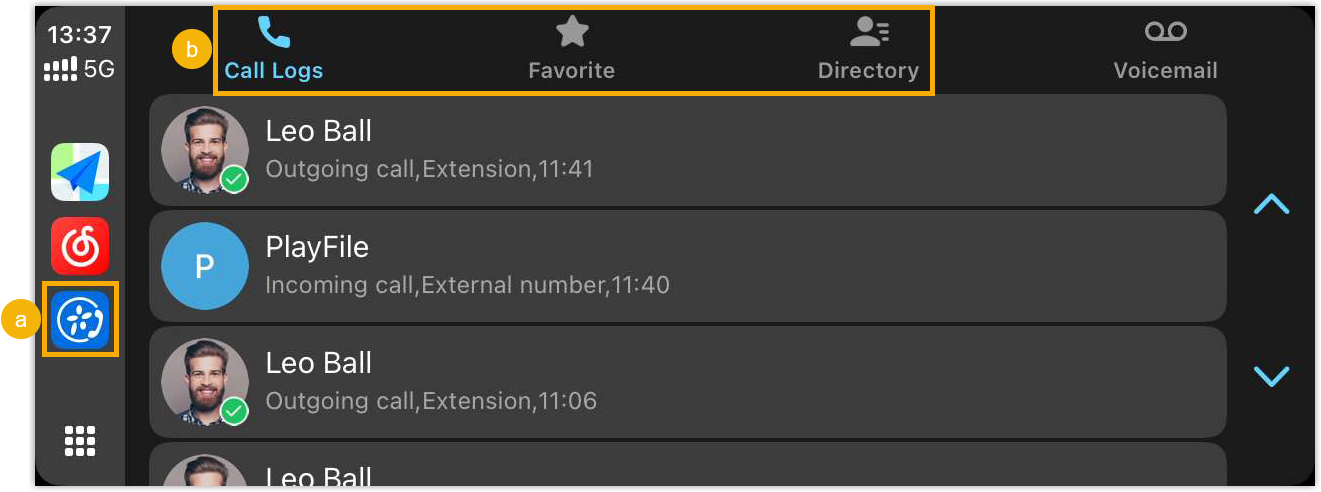Switch to the Favorite tab label
The width and height of the screenshot is (1321, 492).
[572, 71]
